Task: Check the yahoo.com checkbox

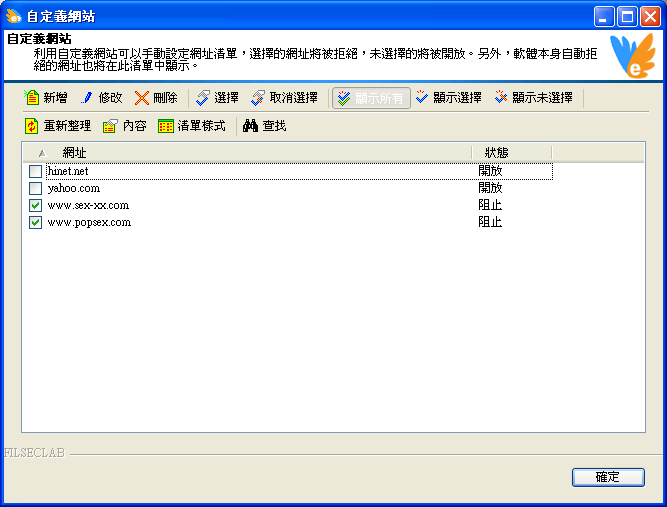Action: [36, 188]
